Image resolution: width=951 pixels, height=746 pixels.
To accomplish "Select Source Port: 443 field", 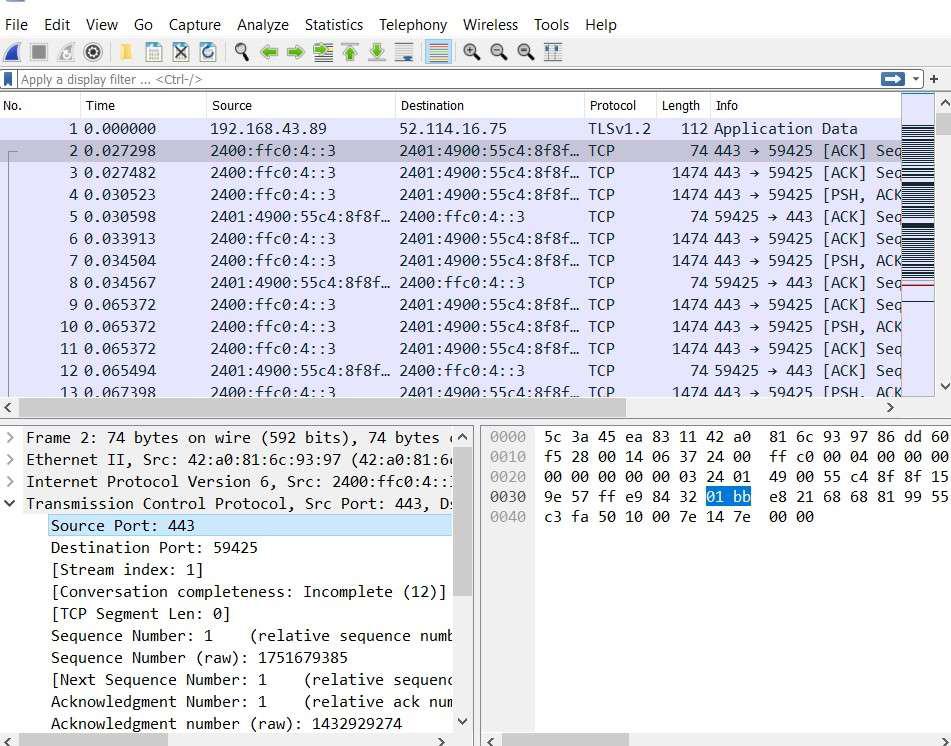I will pyautogui.click(x=250, y=525).
